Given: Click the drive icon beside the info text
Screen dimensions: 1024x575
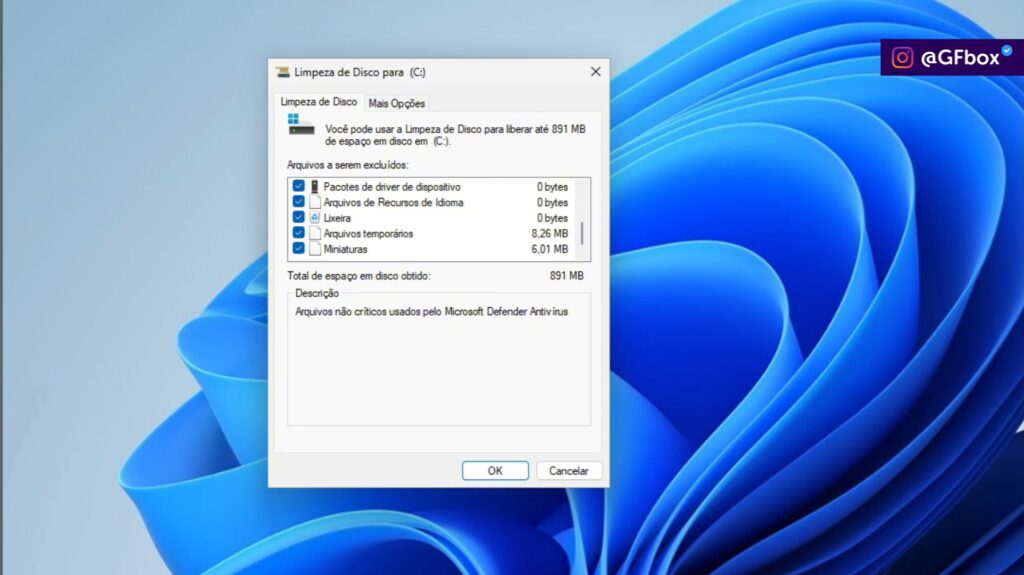Looking at the screenshot, I should click(301, 125).
